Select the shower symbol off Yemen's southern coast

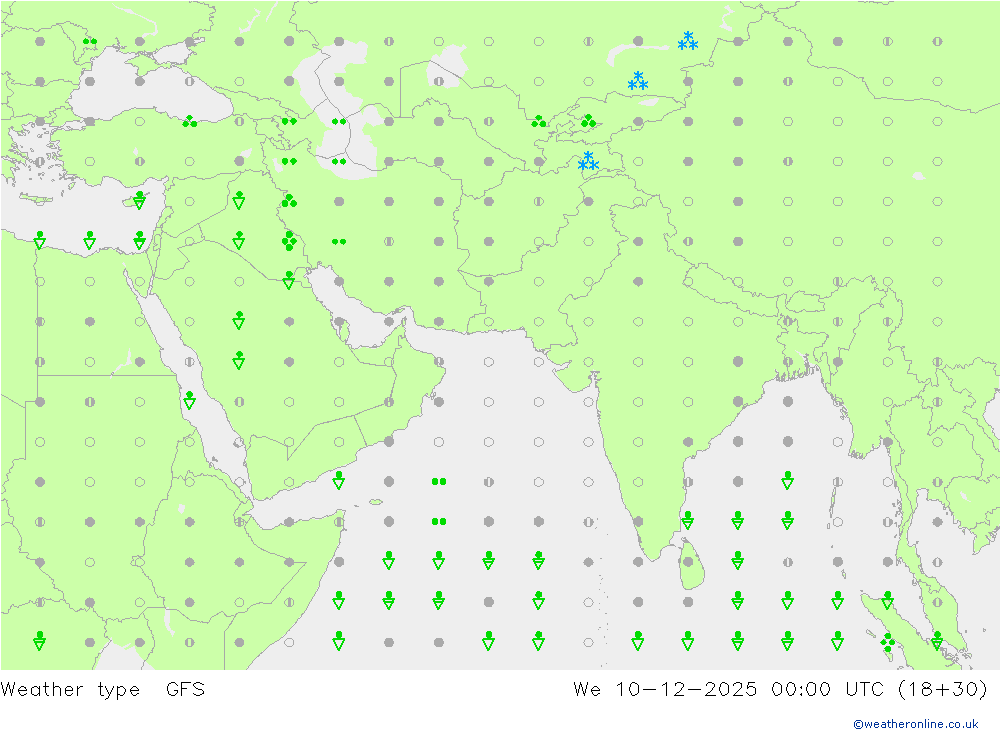coord(339,481)
